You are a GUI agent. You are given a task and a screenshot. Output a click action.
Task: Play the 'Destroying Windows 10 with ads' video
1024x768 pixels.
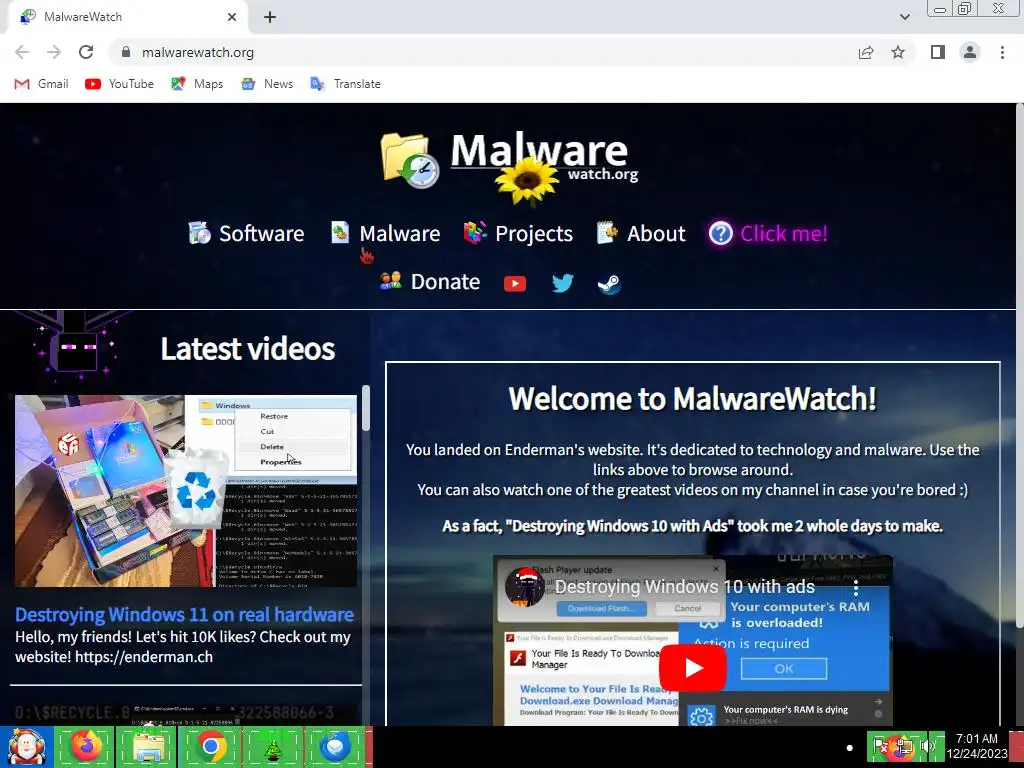[692, 667]
